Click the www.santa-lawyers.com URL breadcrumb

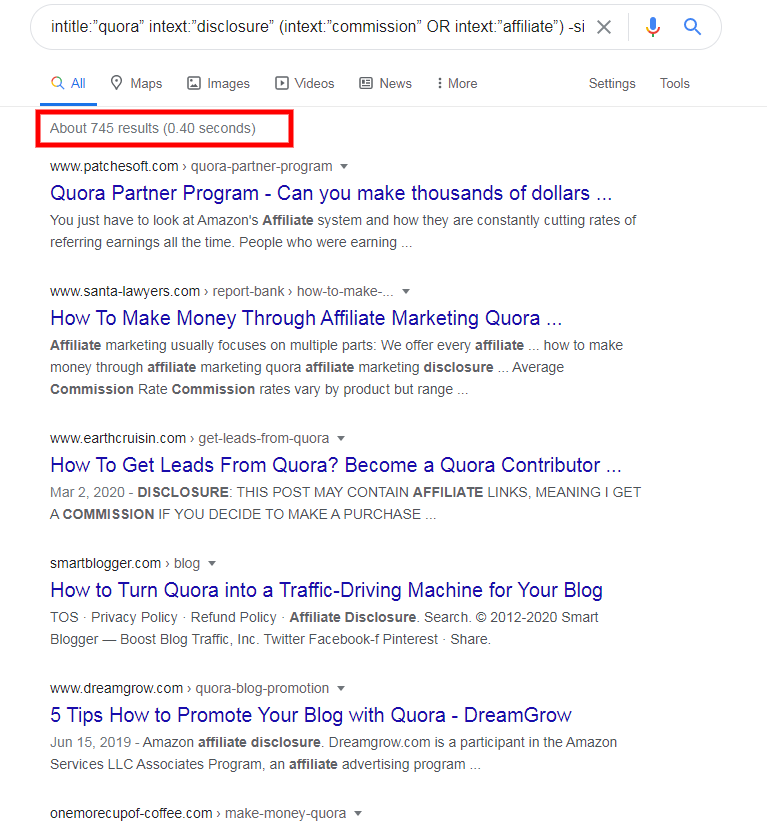[x=222, y=291]
